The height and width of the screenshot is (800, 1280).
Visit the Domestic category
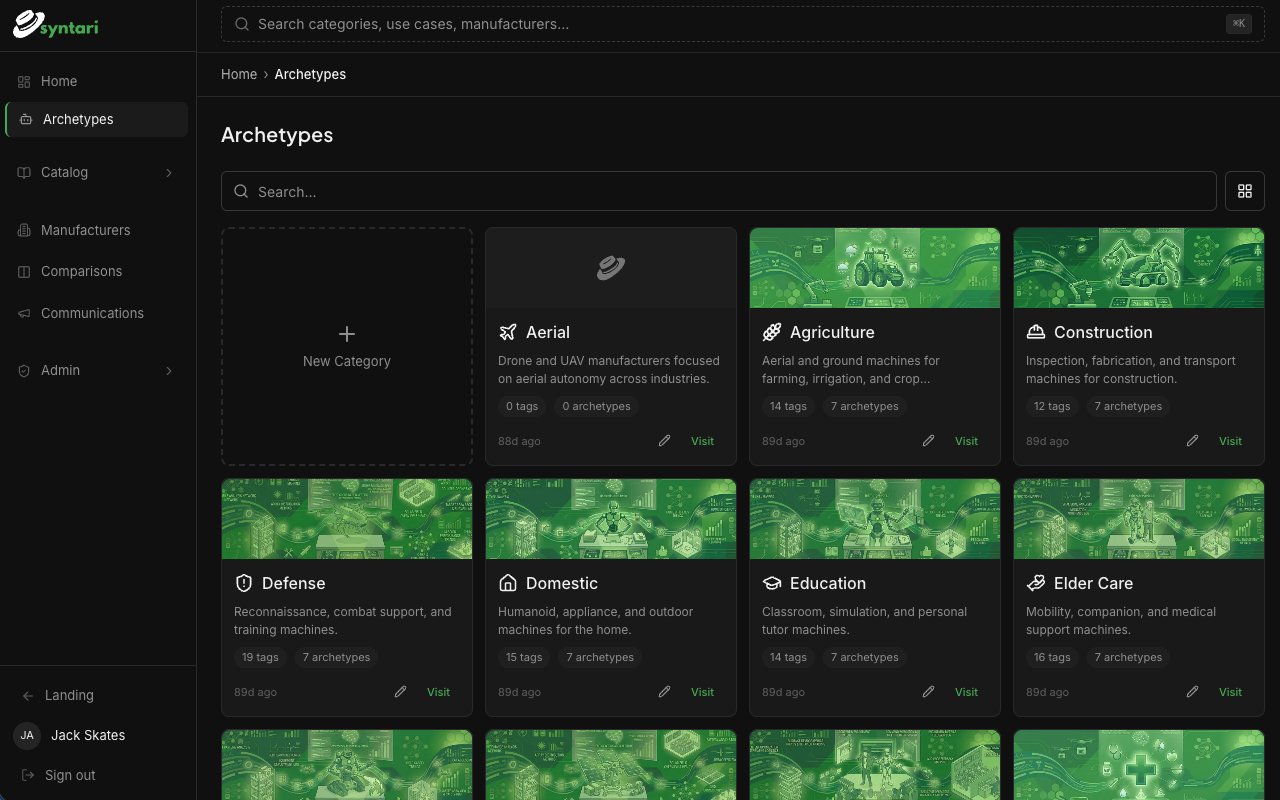click(x=702, y=692)
